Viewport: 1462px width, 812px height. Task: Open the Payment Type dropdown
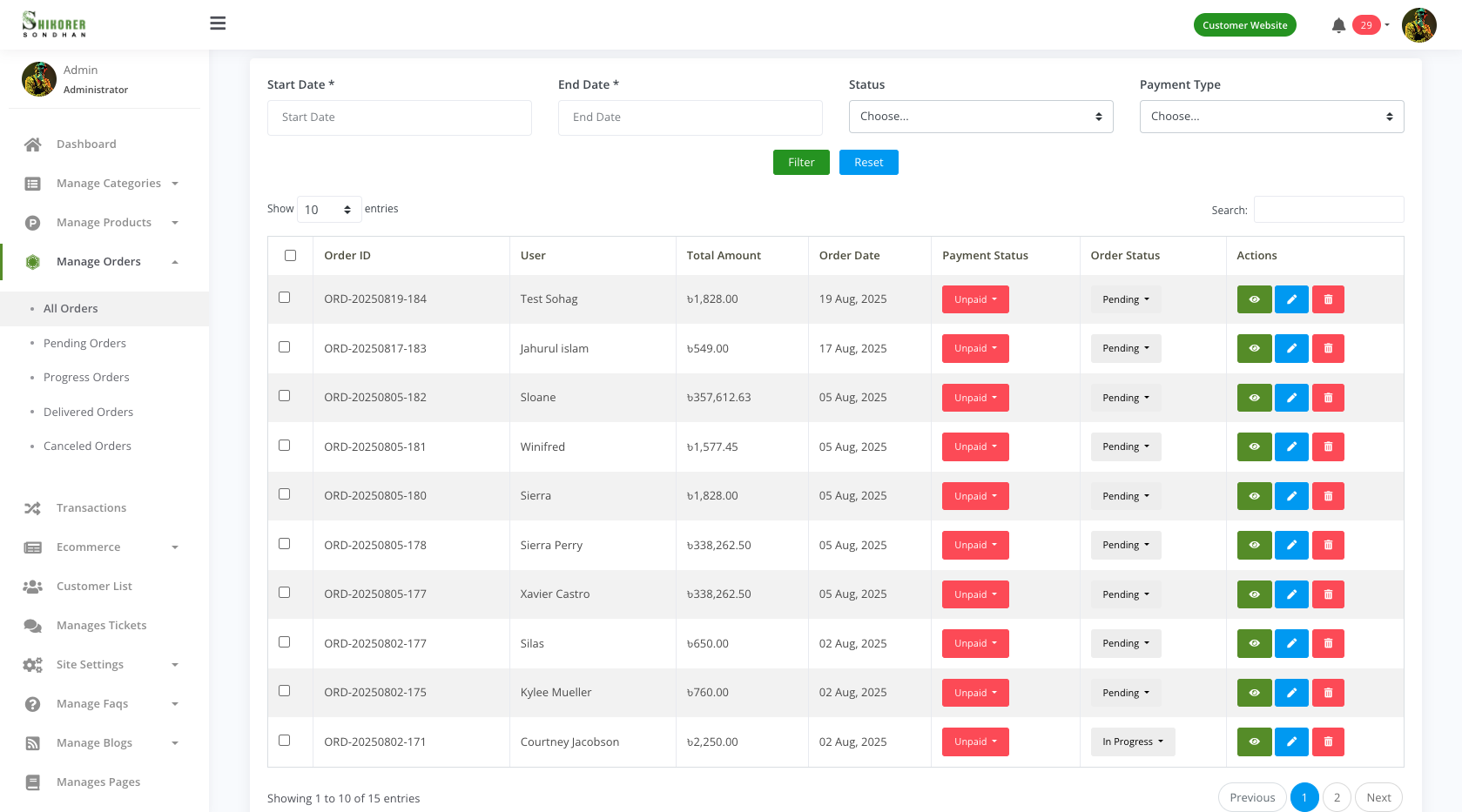coord(1271,117)
